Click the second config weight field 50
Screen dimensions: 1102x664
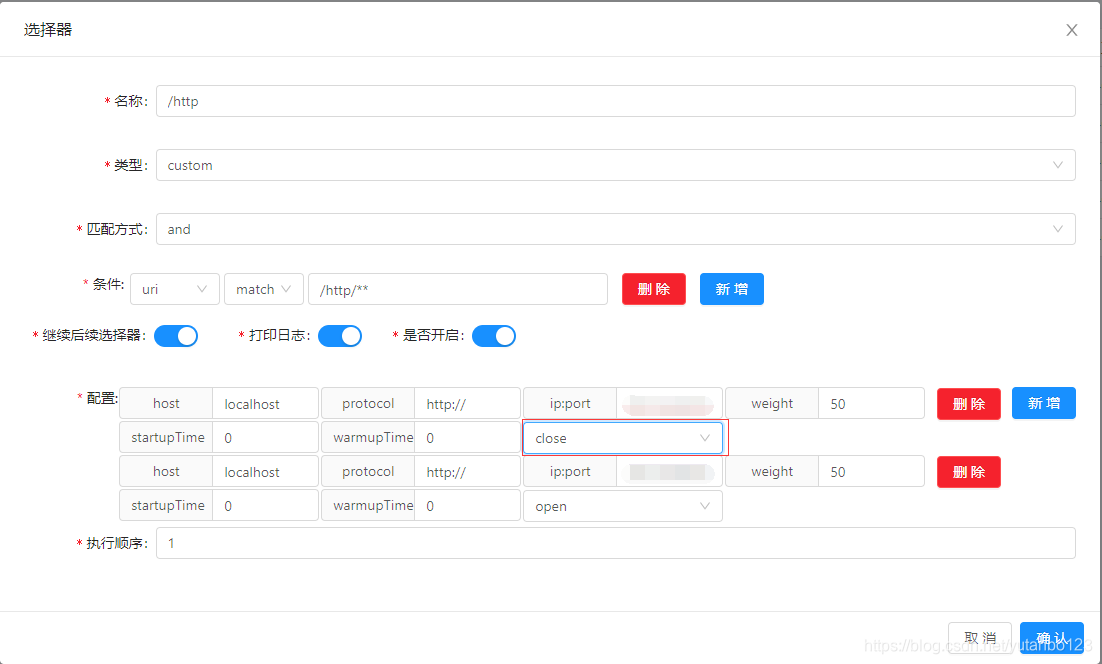871,471
